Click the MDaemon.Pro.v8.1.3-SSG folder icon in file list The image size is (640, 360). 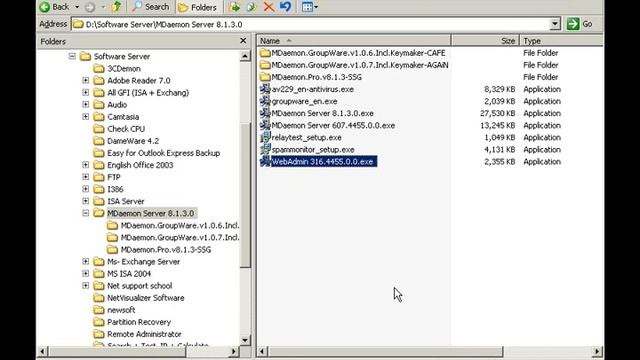(265, 77)
